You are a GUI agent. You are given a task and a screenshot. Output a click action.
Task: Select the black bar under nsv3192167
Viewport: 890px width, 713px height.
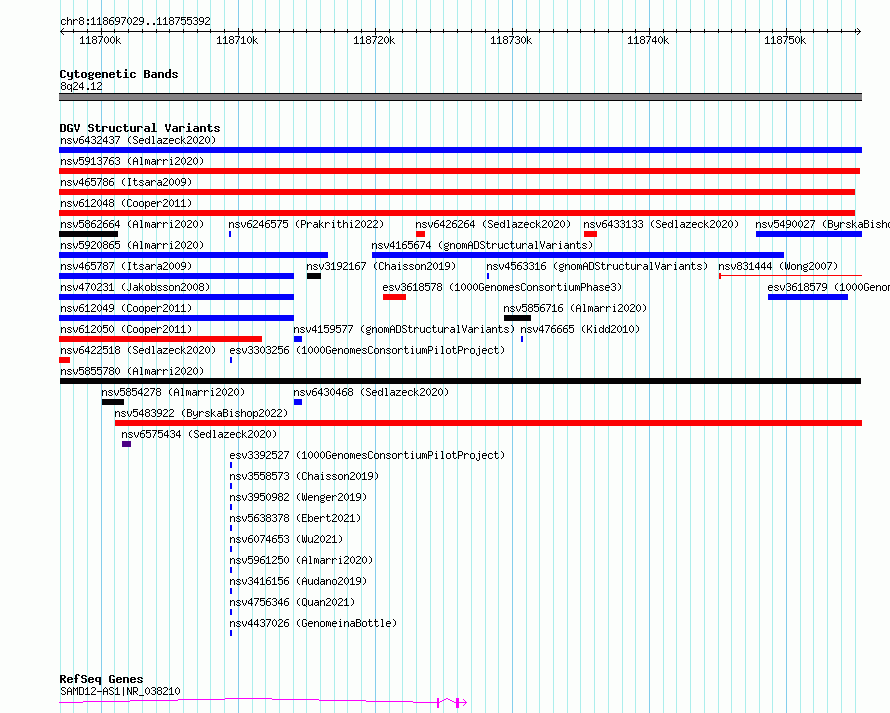tap(314, 276)
